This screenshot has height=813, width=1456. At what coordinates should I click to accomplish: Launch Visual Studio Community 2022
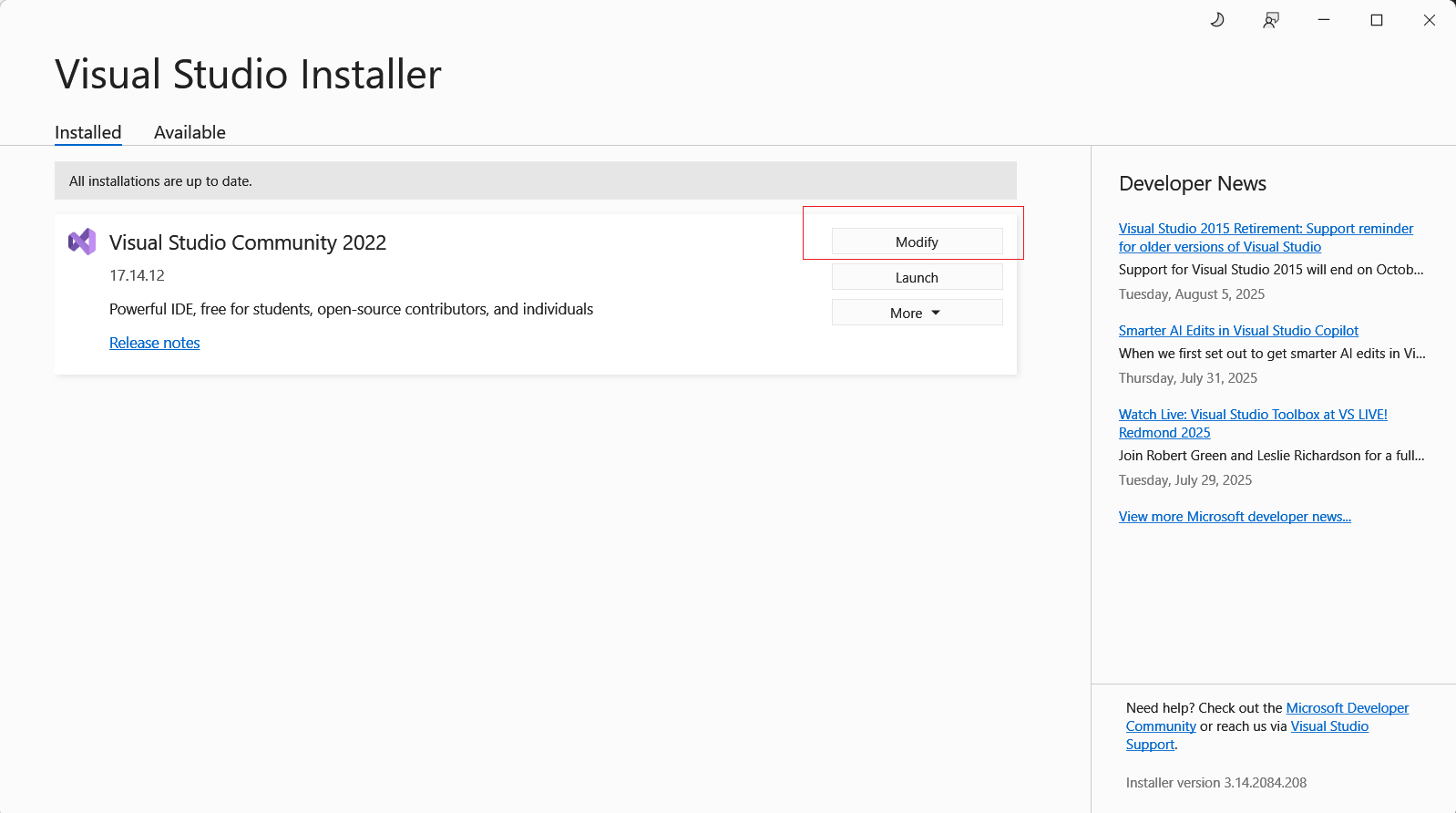[x=917, y=277]
